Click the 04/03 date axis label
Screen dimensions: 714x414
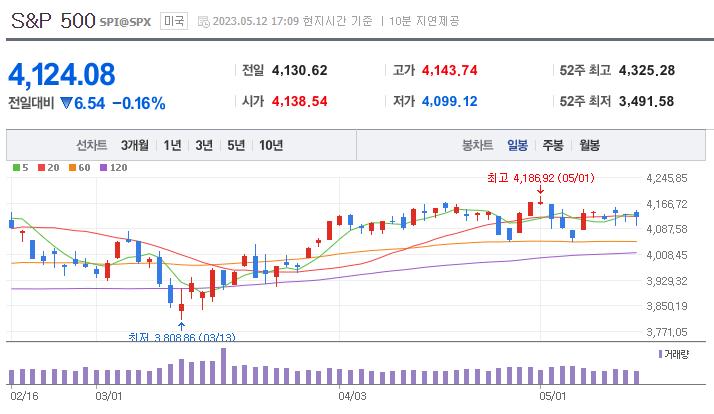(352, 396)
